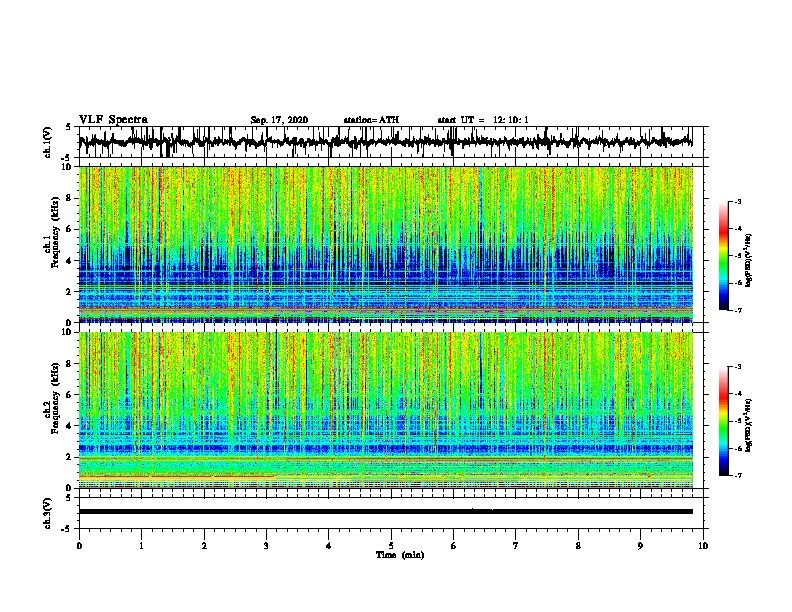Select the "start UT = 12:10:1" text
This screenshot has height=612, width=792.
(483, 120)
